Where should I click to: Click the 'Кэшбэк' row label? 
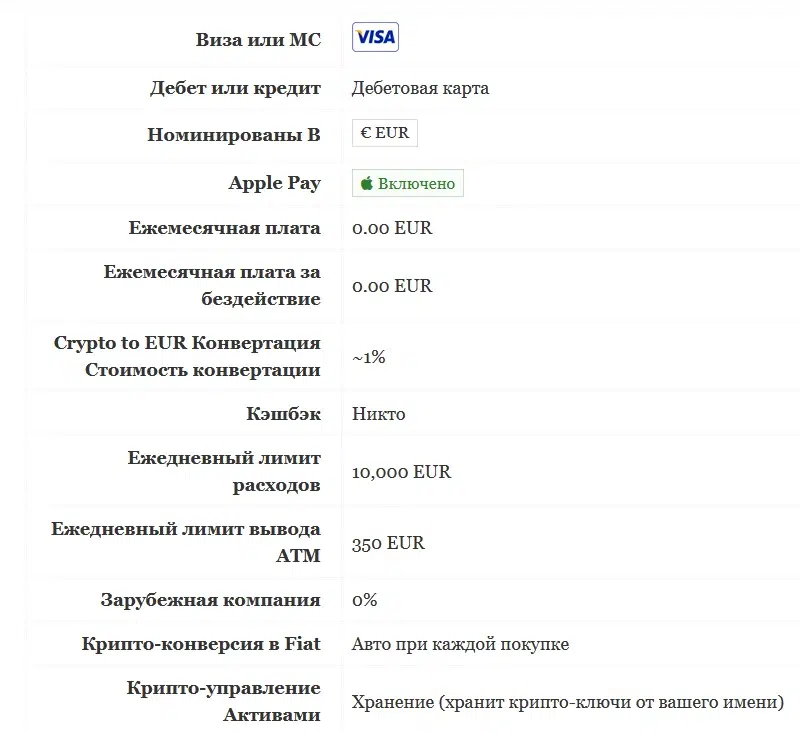tap(283, 414)
